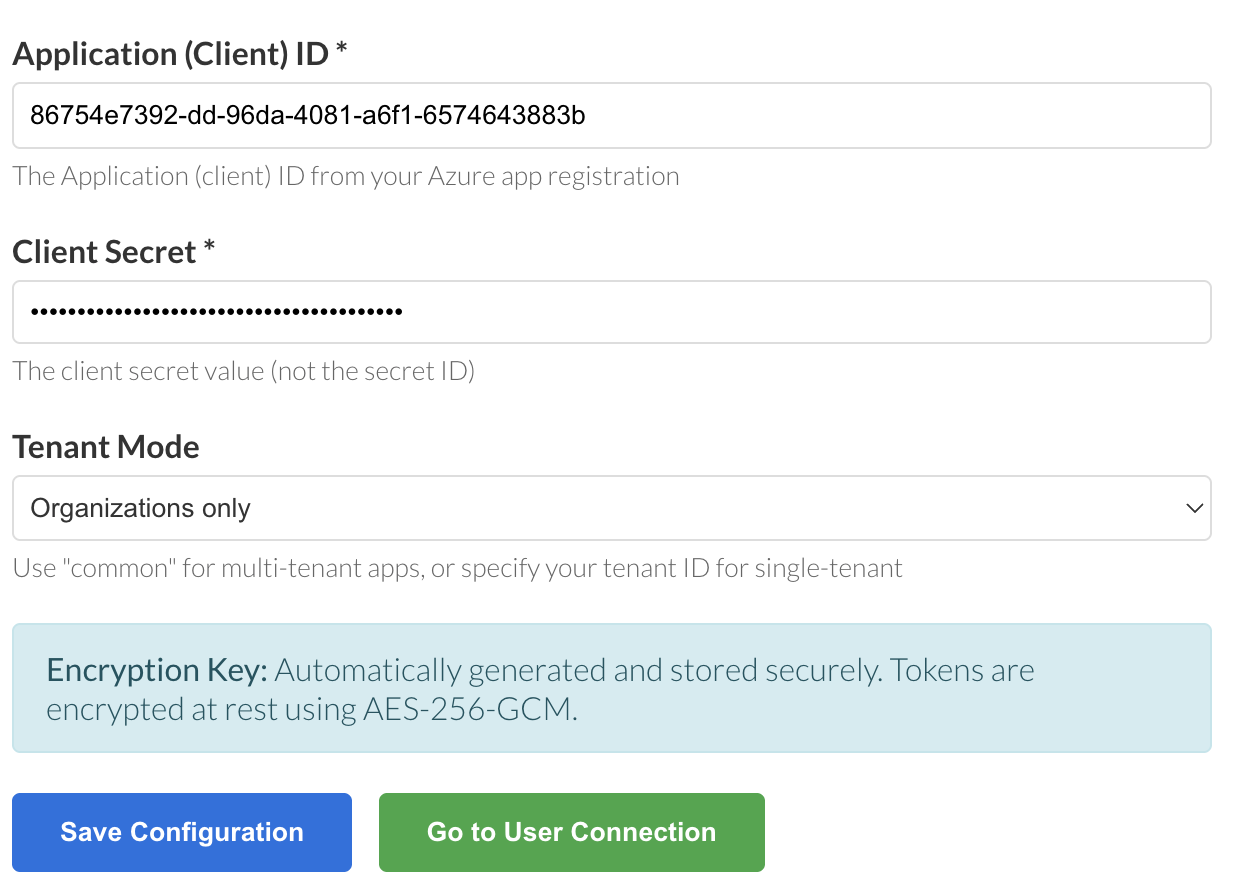Image resolution: width=1234 pixels, height=890 pixels.
Task: Click the masked client secret dots
Action: [x=216, y=311]
